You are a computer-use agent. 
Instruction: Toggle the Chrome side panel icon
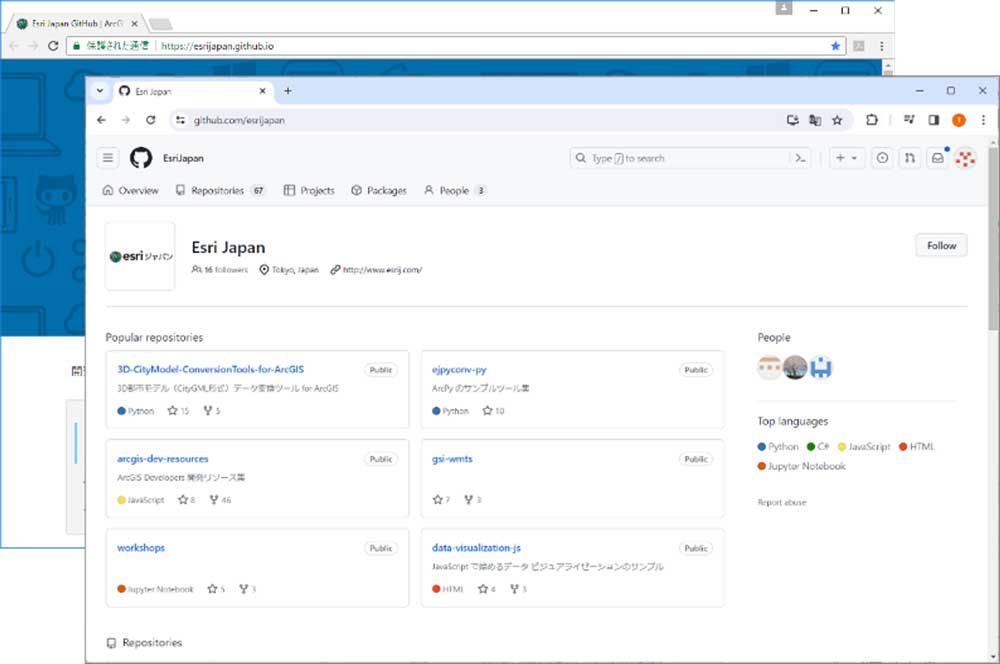click(933, 120)
